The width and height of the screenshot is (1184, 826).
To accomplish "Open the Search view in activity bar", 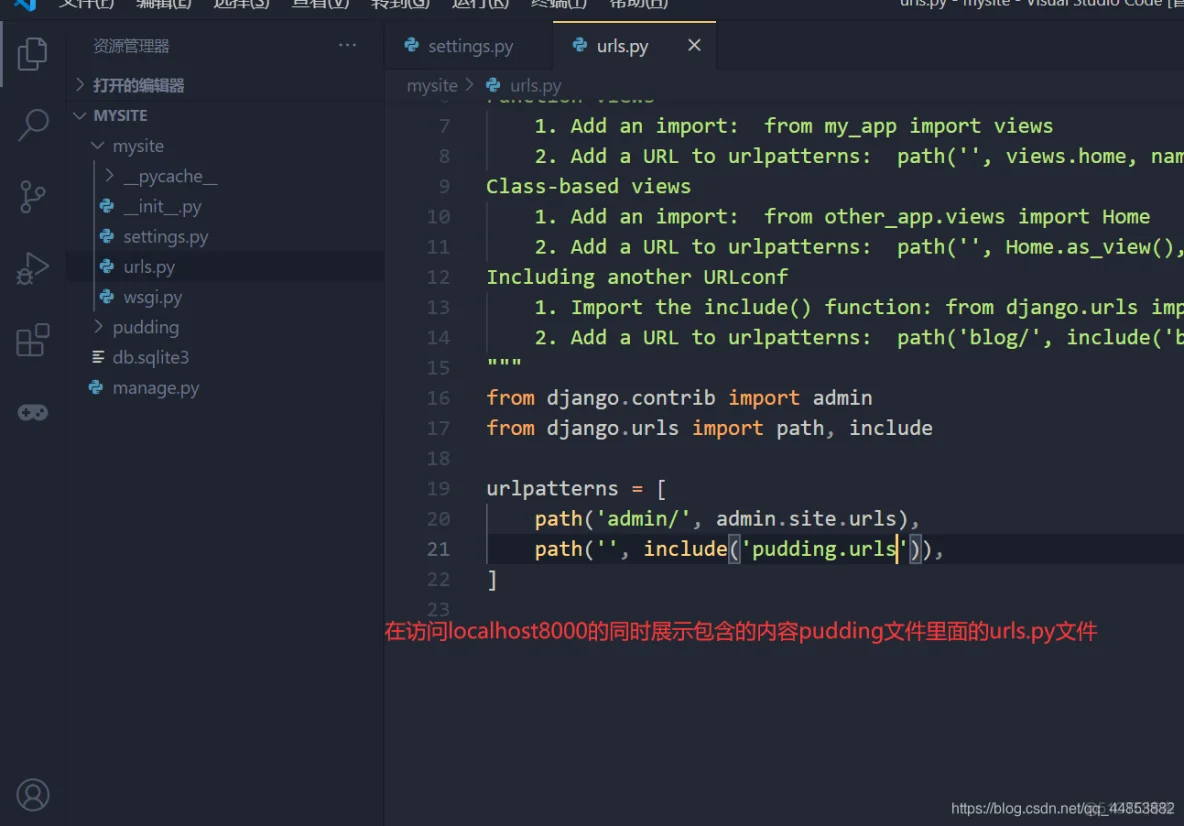I will coord(32,125).
